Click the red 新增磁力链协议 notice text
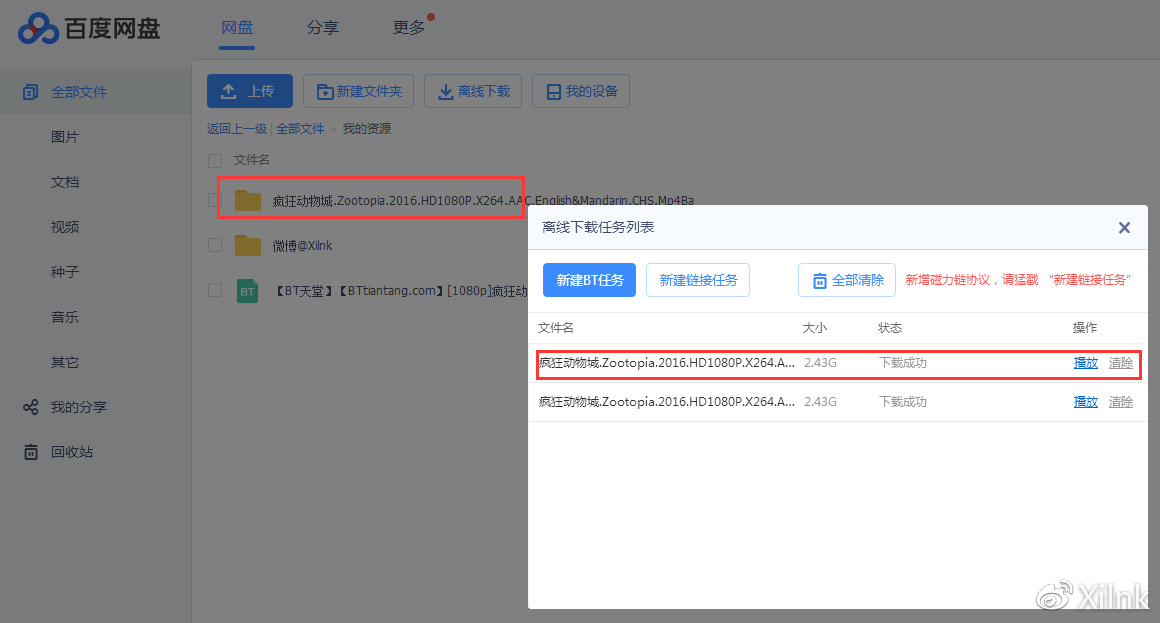This screenshot has width=1160, height=623. [x=1018, y=280]
